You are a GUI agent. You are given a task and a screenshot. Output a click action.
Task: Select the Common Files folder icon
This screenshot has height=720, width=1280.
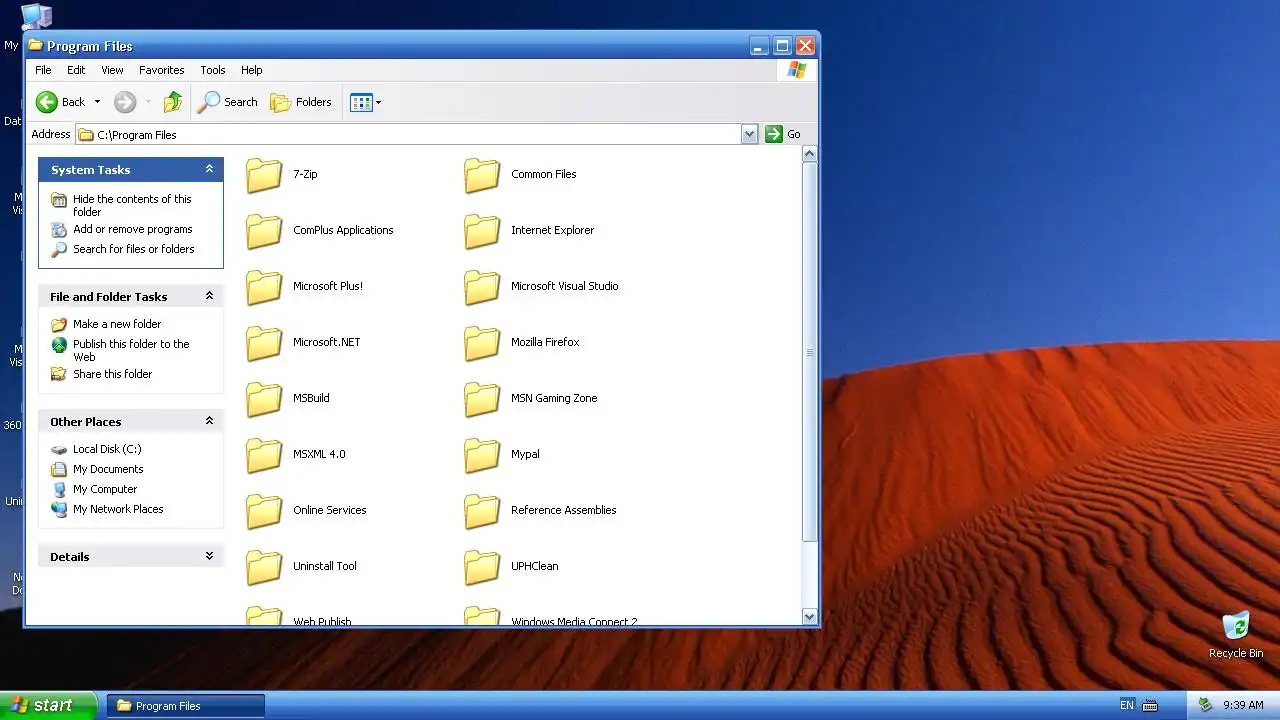point(482,174)
